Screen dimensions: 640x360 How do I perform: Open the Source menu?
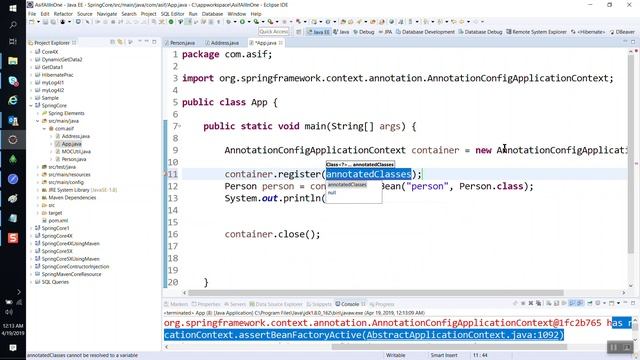tap(84, 14)
